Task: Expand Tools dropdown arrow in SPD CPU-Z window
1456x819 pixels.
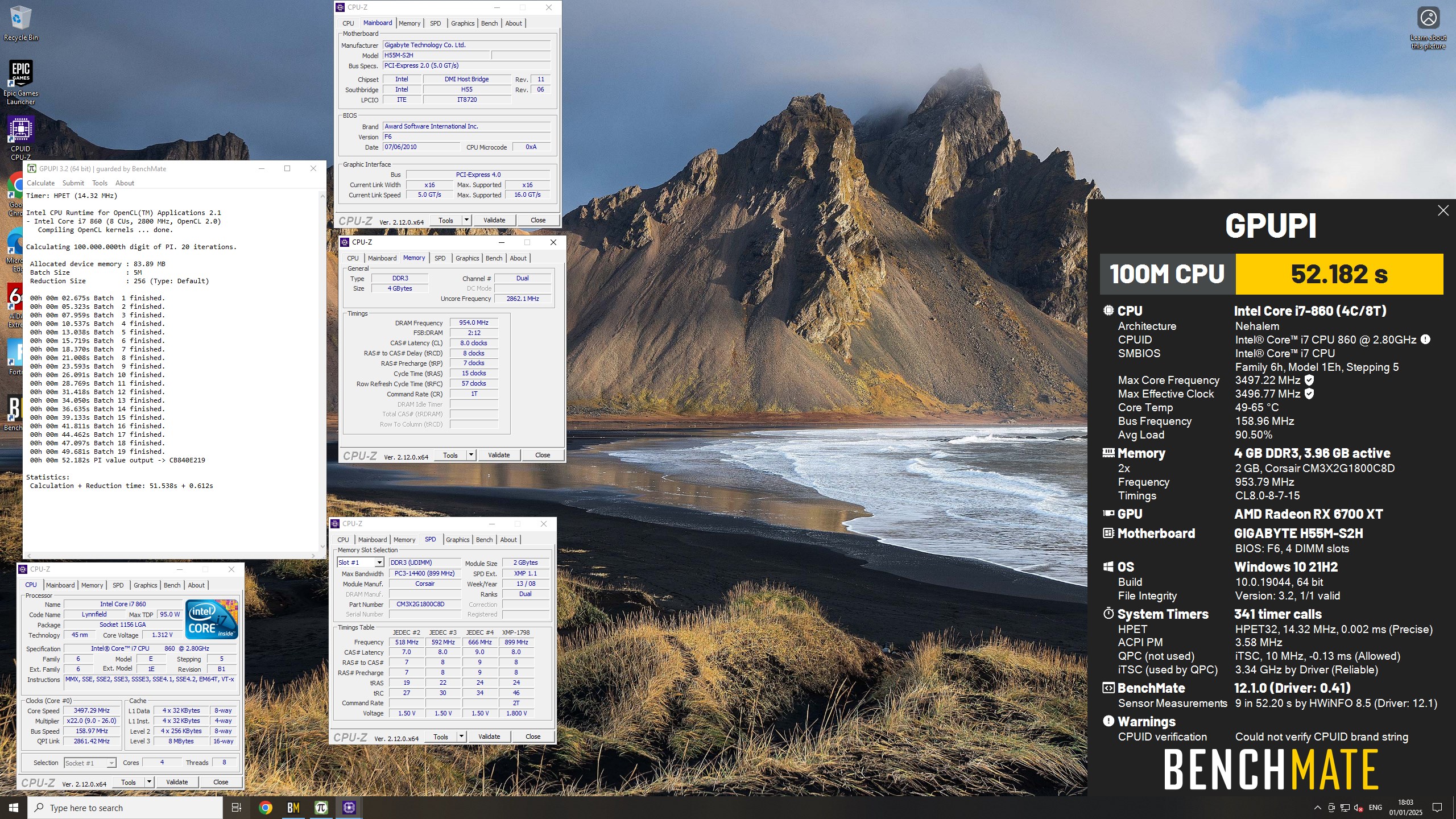Action: coord(461,737)
